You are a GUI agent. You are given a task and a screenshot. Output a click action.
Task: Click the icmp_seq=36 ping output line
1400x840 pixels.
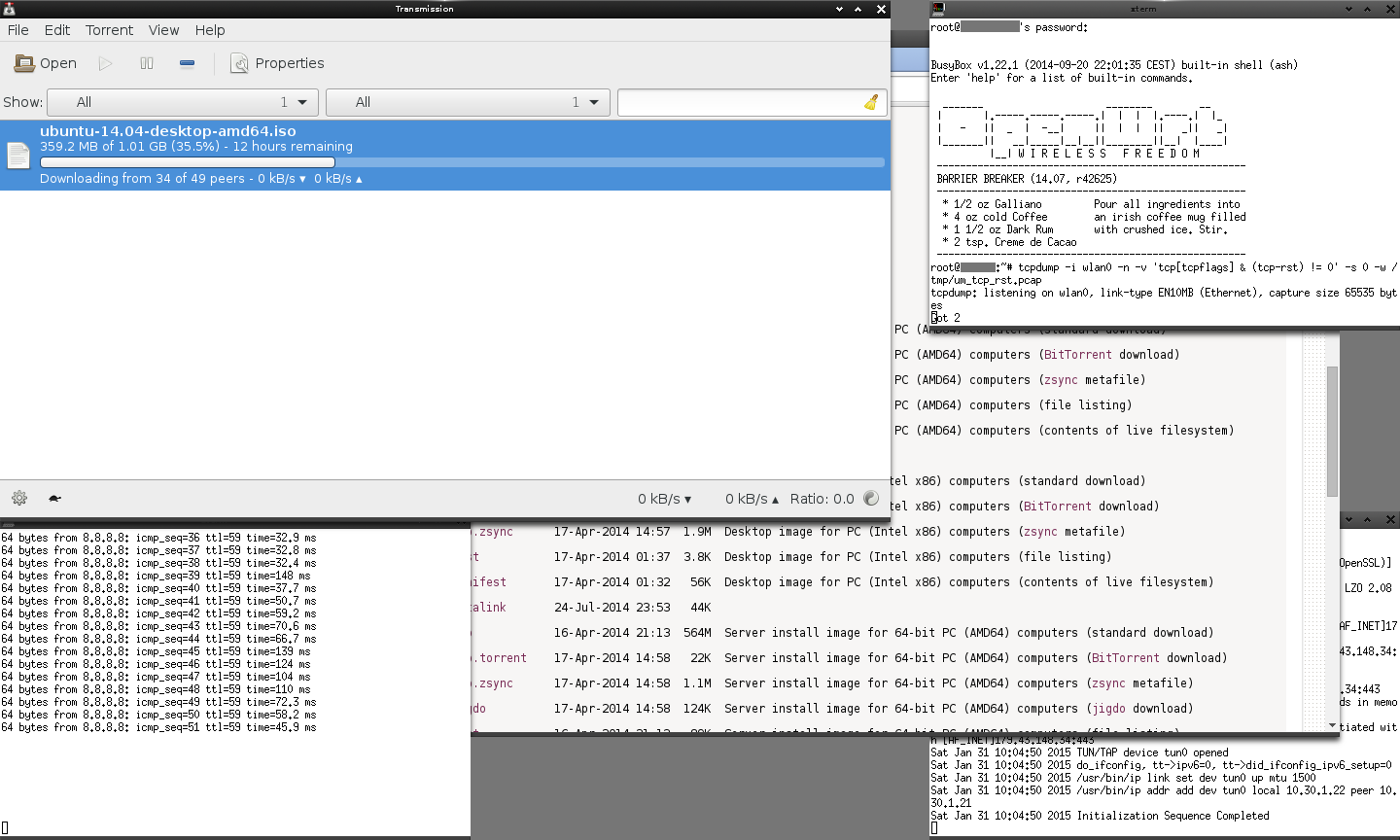pyautogui.click(x=158, y=538)
